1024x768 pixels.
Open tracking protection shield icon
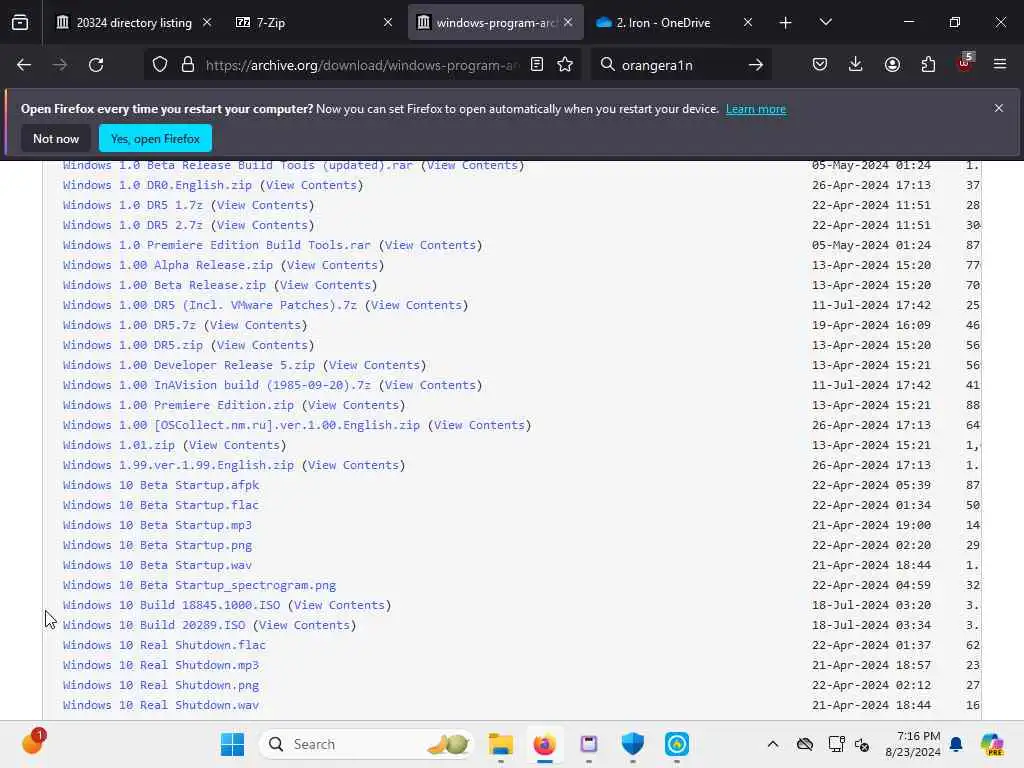click(x=160, y=65)
